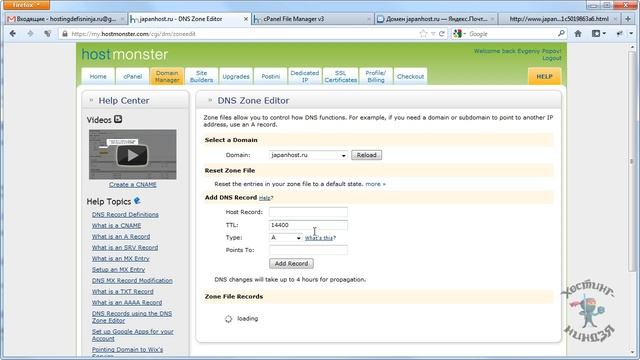Open the Postini tab
The width and height of the screenshot is (640, 360).
[271, 76]
